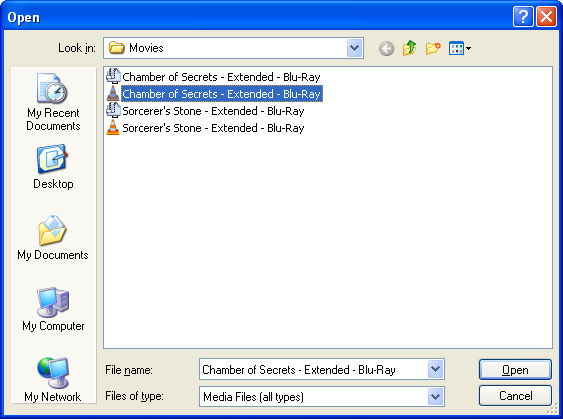Click the Help question mark button

[x=523, y=17]
